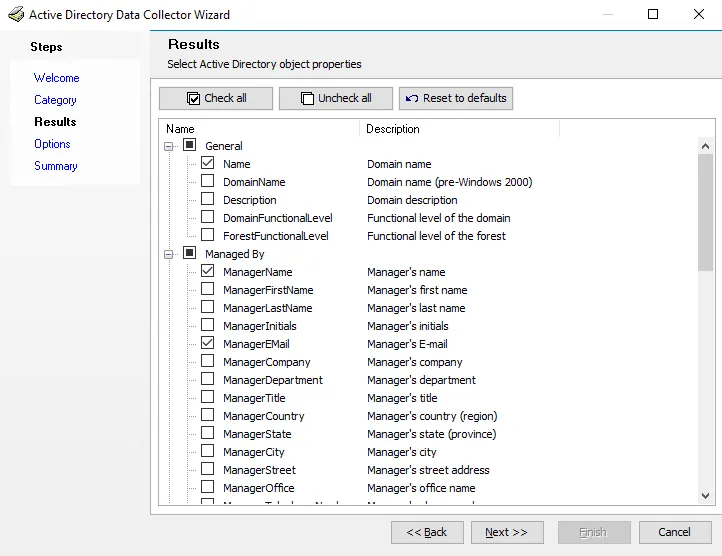722x556 pixels.
Task: Check the ManagerState checkbox
Action: 208,432
